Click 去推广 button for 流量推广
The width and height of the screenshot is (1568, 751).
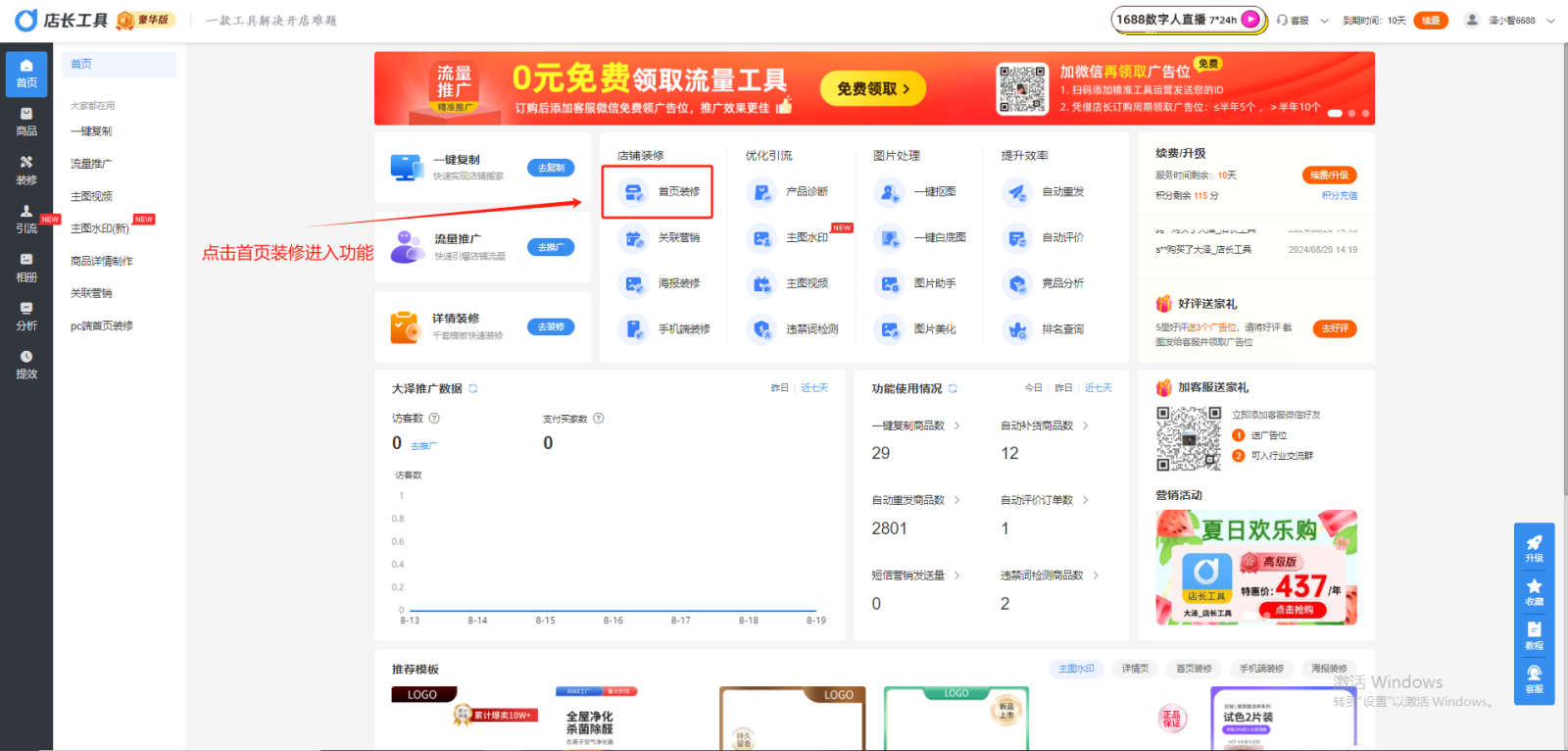pyautogui.click(x=551, y=247)
